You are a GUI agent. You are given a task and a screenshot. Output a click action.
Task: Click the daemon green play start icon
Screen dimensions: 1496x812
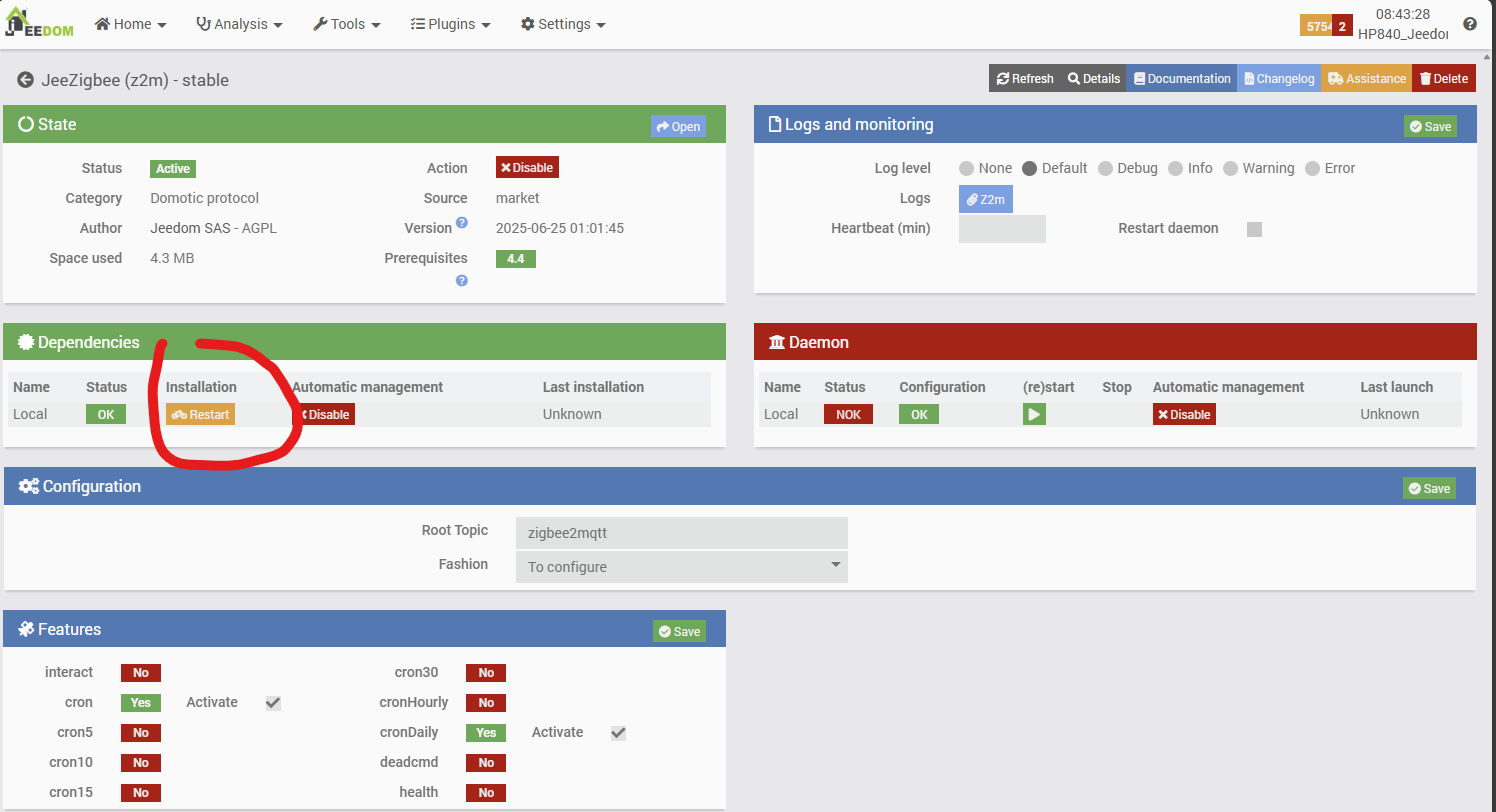click(1034, 414)
